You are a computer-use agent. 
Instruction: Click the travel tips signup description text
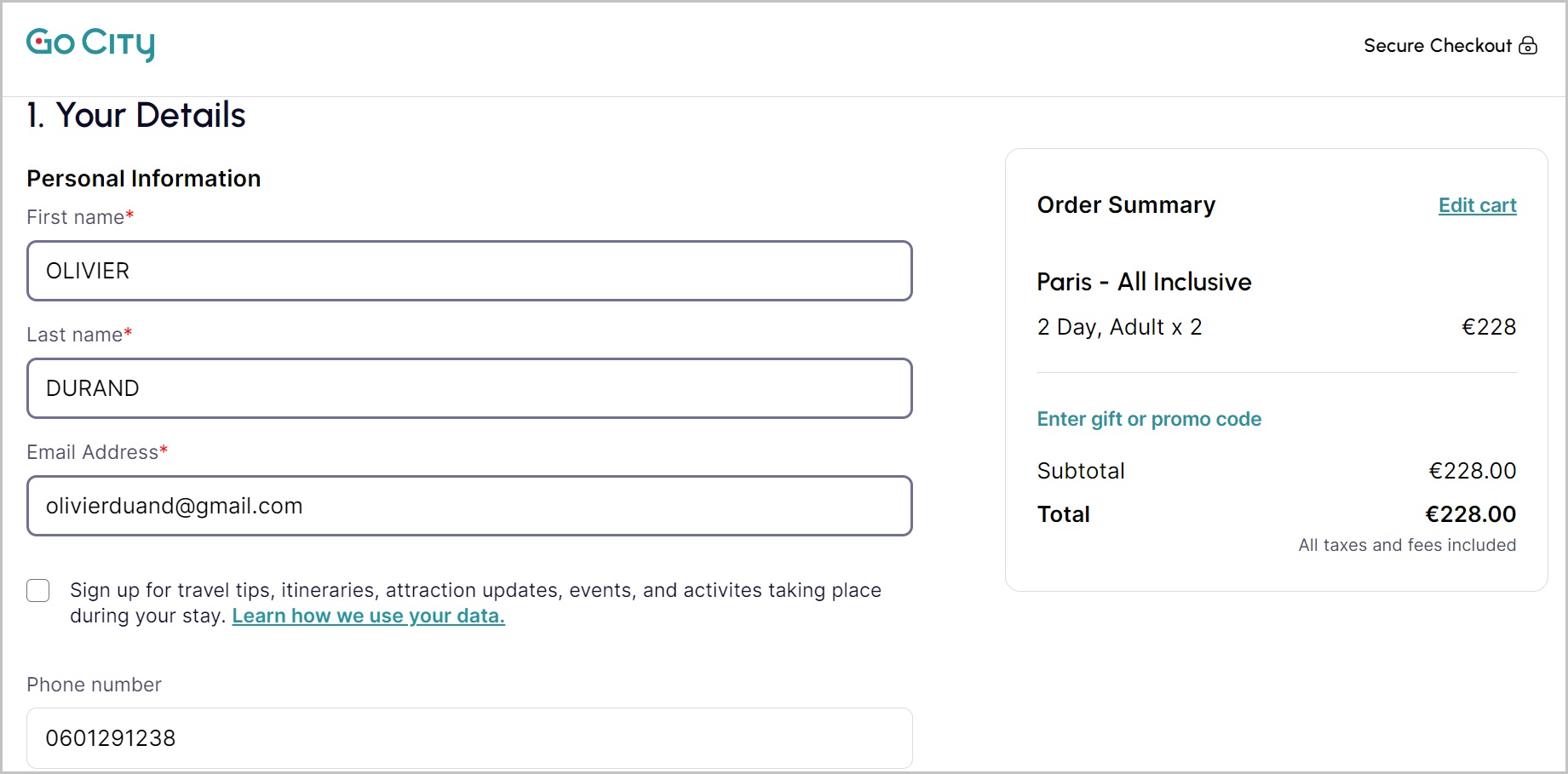[475, 591]
